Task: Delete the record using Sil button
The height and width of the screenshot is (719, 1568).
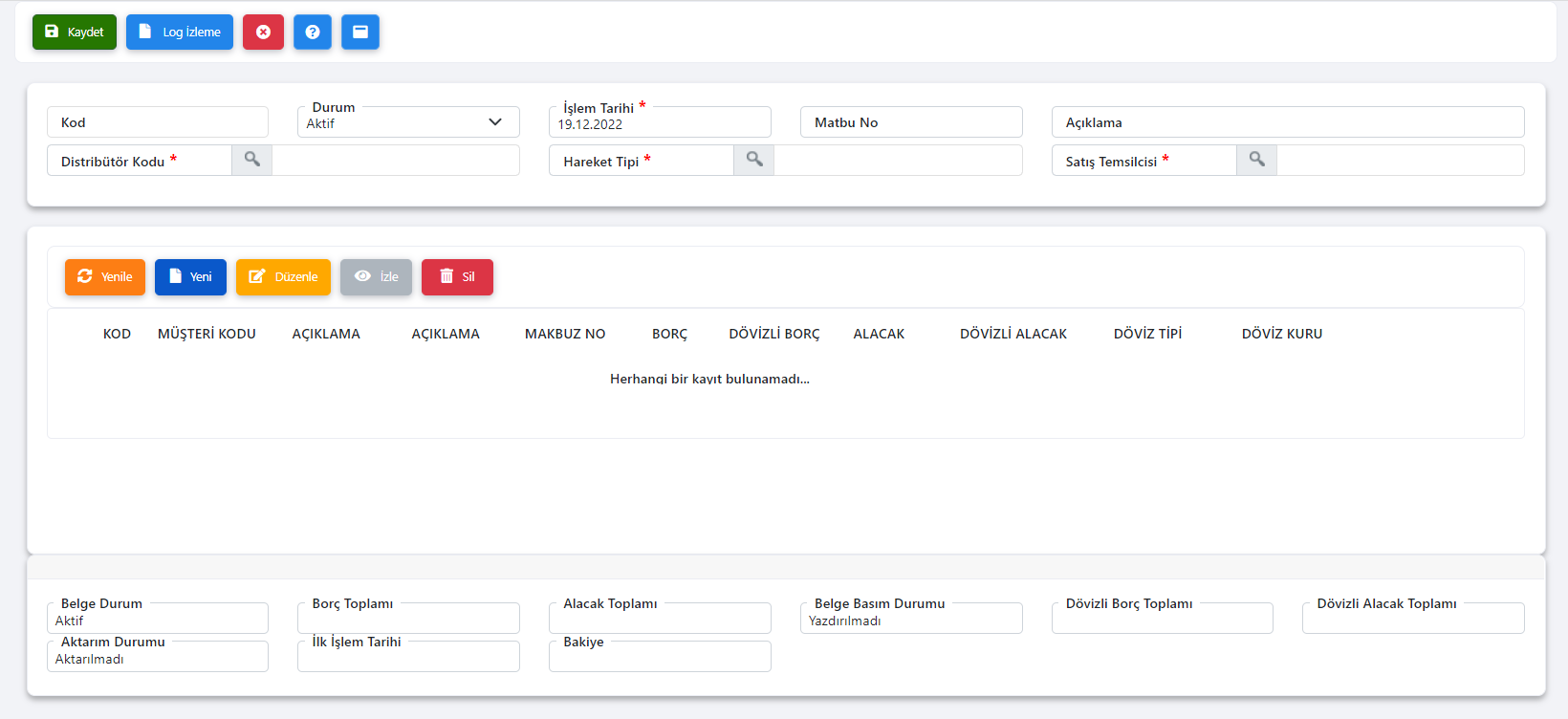Action: pos(457,276)
